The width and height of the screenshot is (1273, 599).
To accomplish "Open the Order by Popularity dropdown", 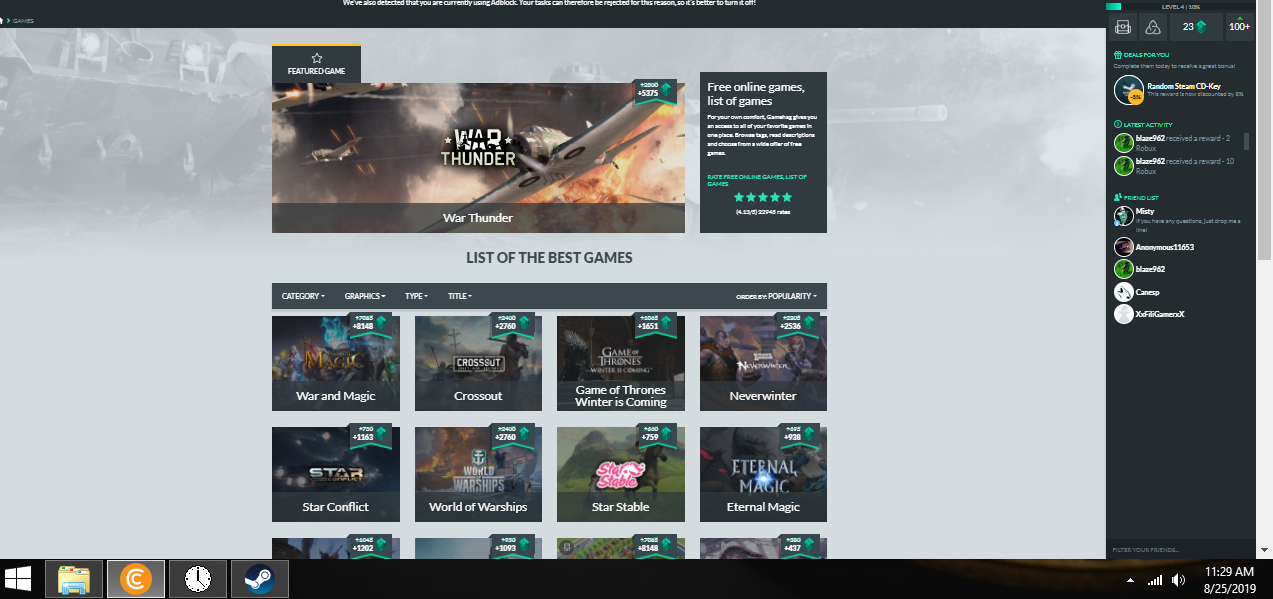I will [776, 296].
